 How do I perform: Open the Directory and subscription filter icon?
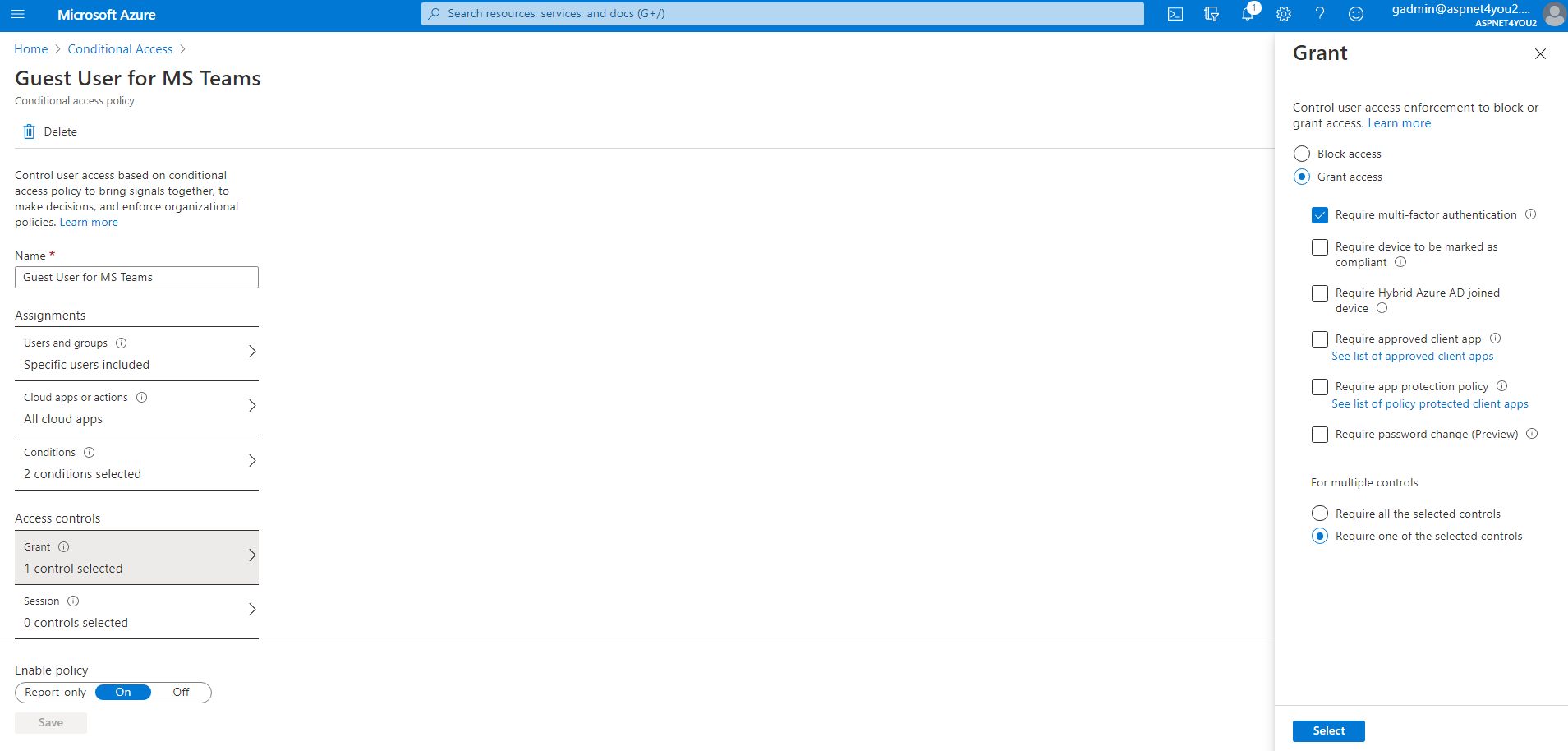point(1212,14)
